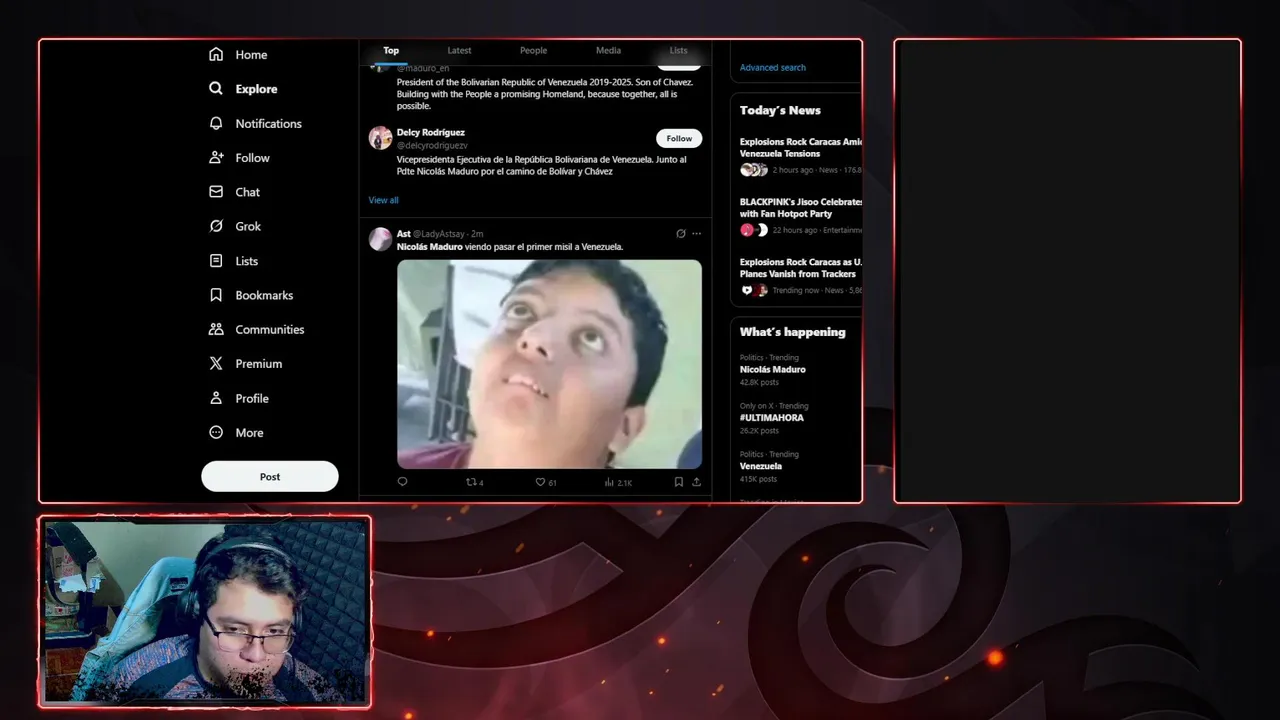This screenshot has height=720, width=1280.
Task: Switch to the Lists search tab
Action: pos(678,51)
